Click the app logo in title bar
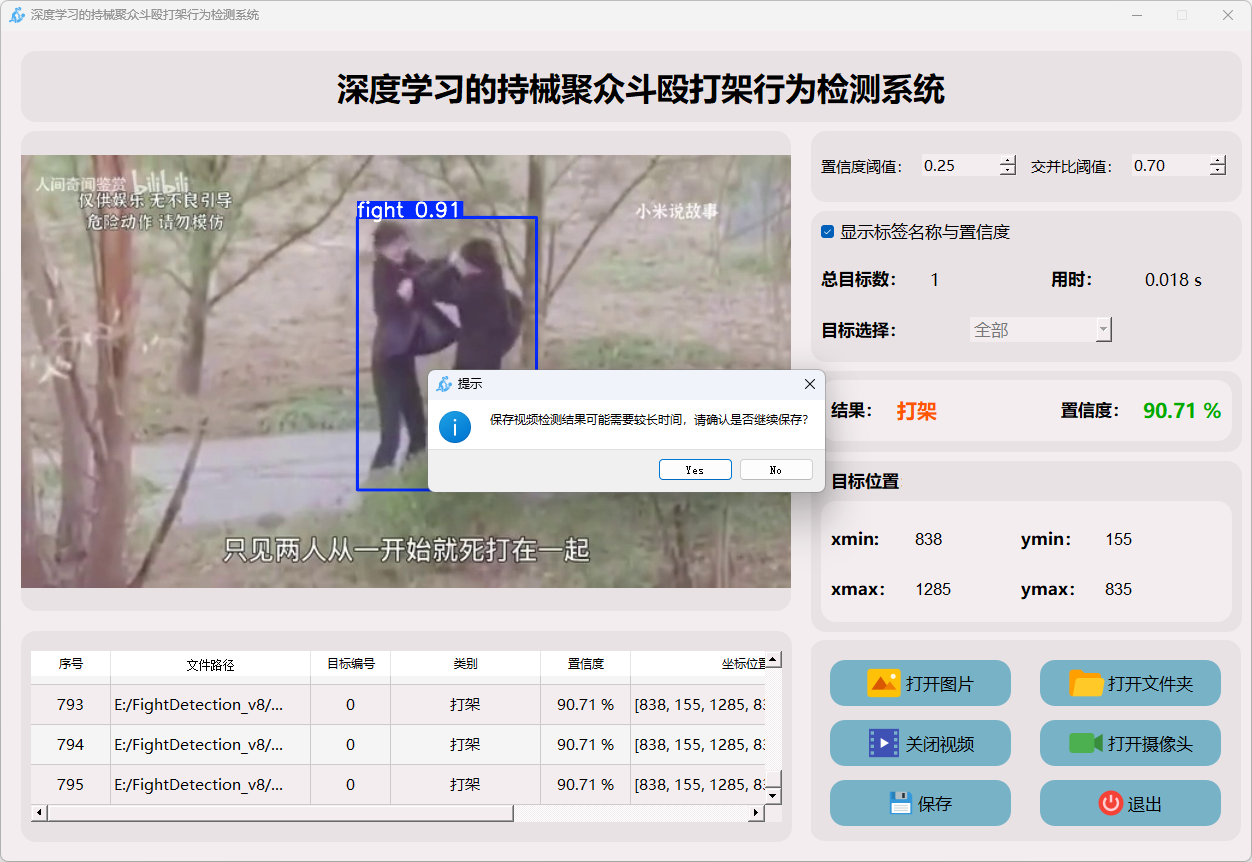The image size is (1252, 862). [x=16, y=15]
